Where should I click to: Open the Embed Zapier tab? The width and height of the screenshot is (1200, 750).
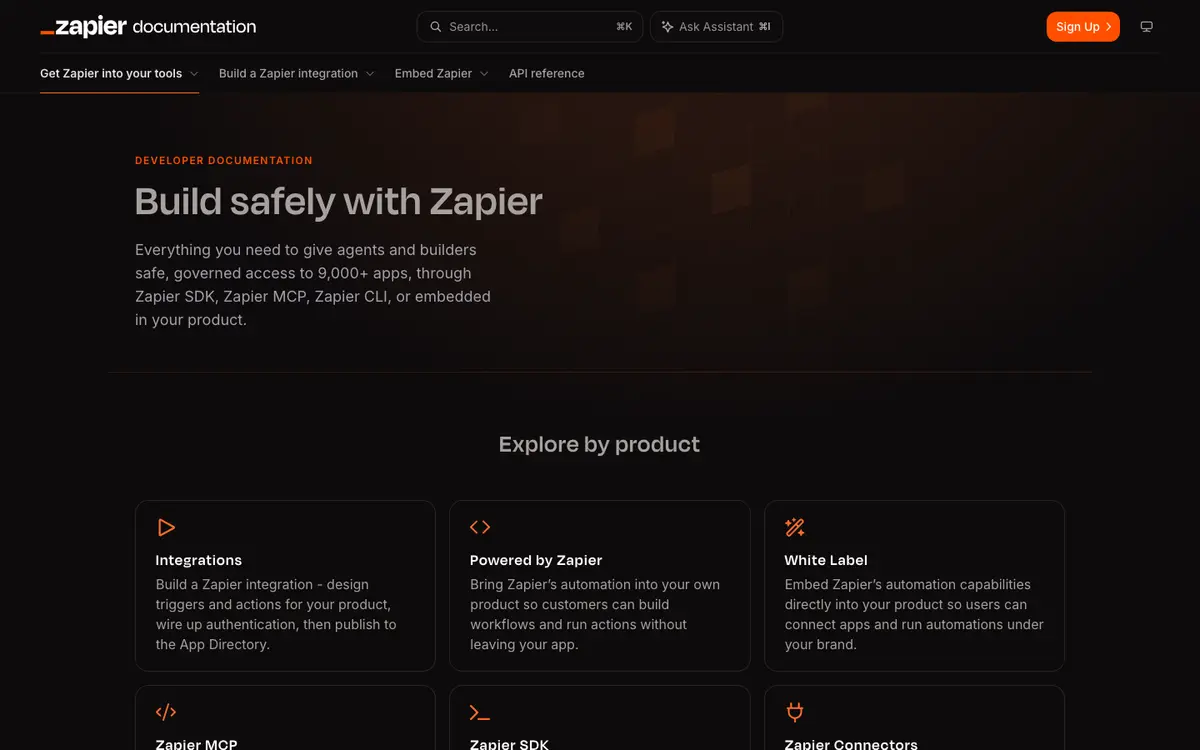[x=442, y=74]
